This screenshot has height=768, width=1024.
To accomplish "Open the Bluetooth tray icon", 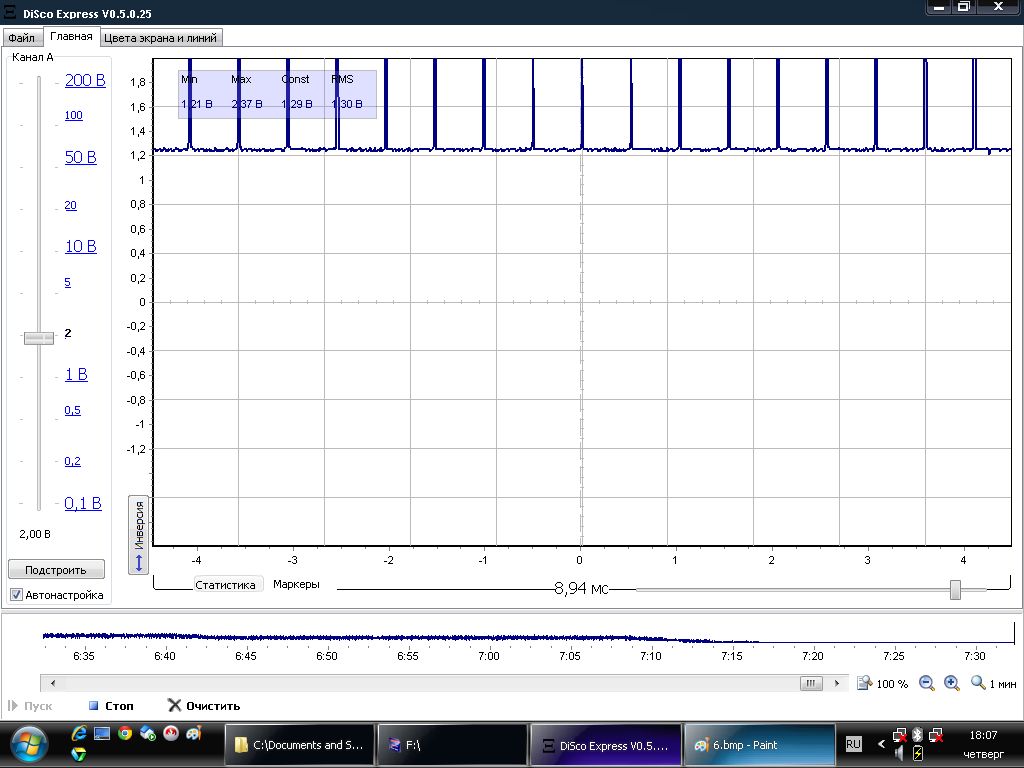I will click(917, 735).
